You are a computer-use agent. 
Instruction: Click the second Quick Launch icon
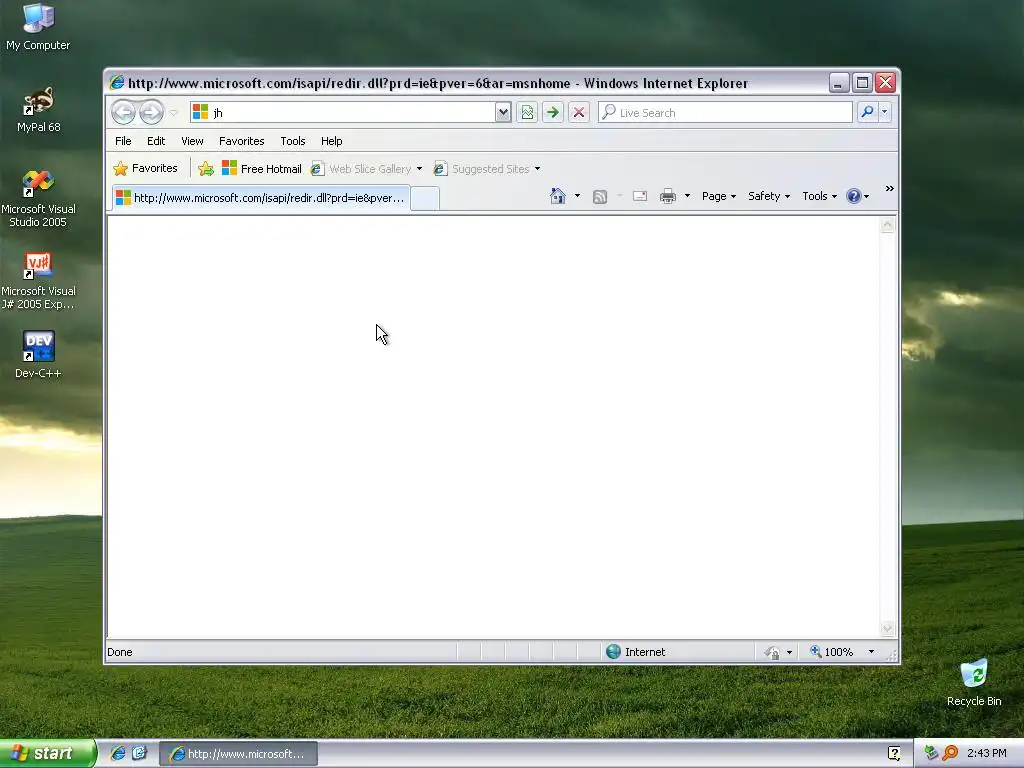point(140,754)
